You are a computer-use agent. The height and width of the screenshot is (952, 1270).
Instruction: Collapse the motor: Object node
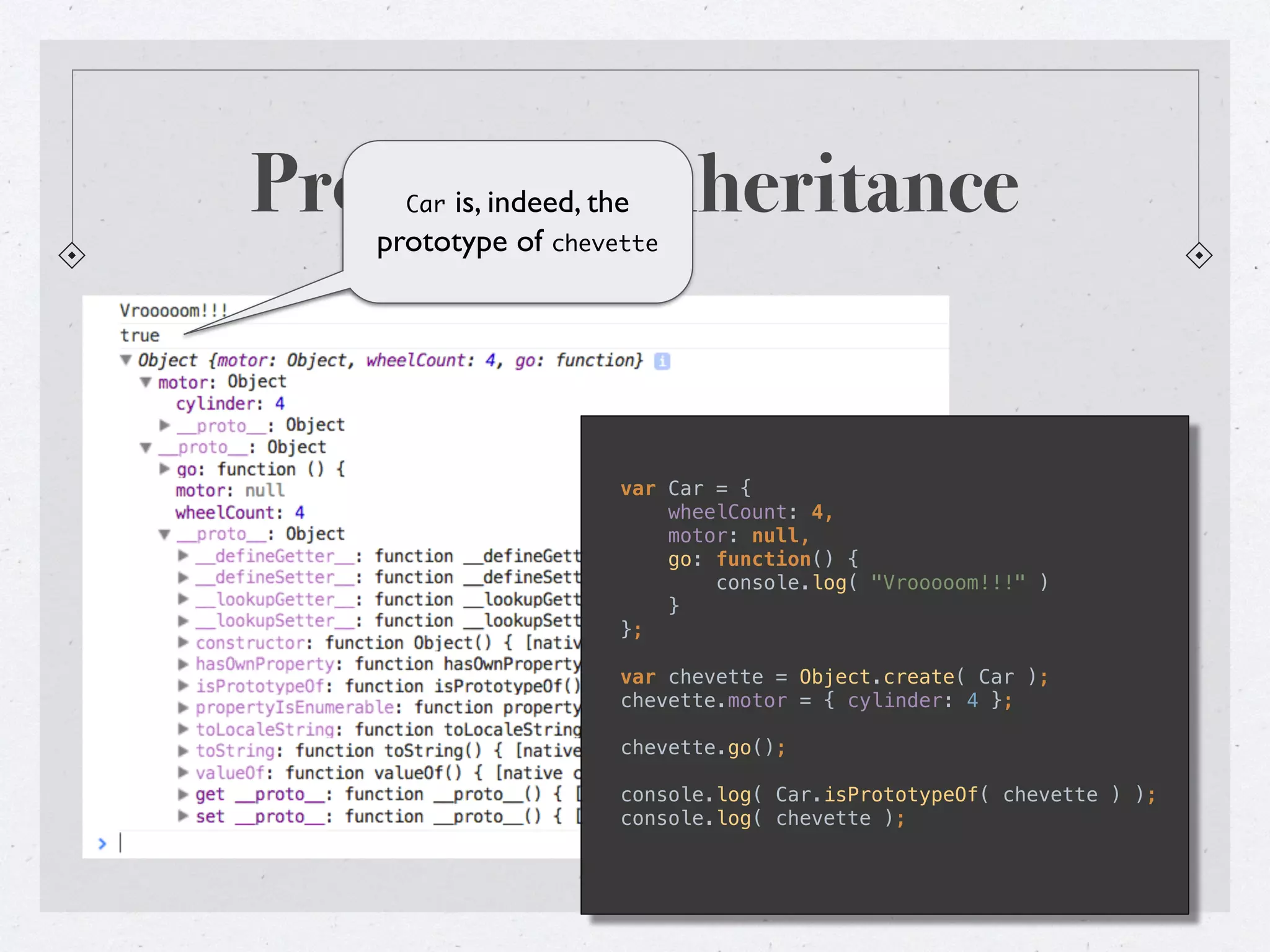point(146,382)
